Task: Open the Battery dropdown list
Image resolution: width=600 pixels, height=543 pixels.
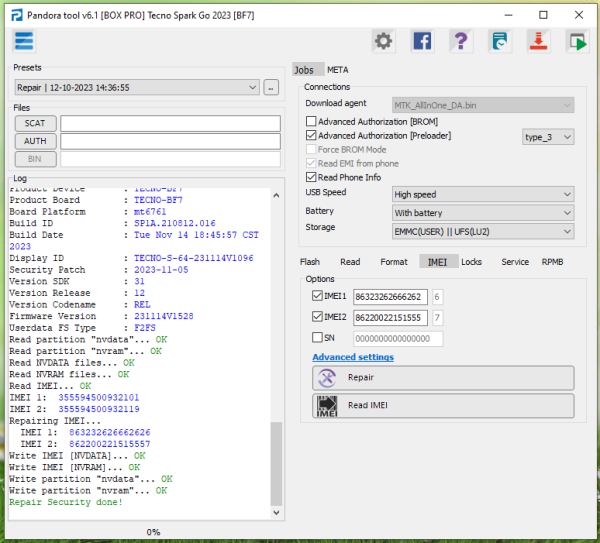Action: pos(483,212)
